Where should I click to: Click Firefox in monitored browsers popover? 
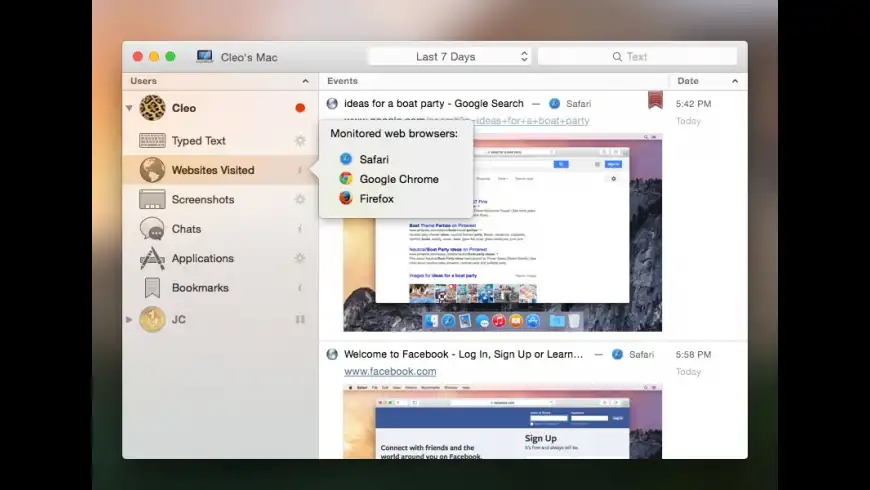click(x=377, y=199)
